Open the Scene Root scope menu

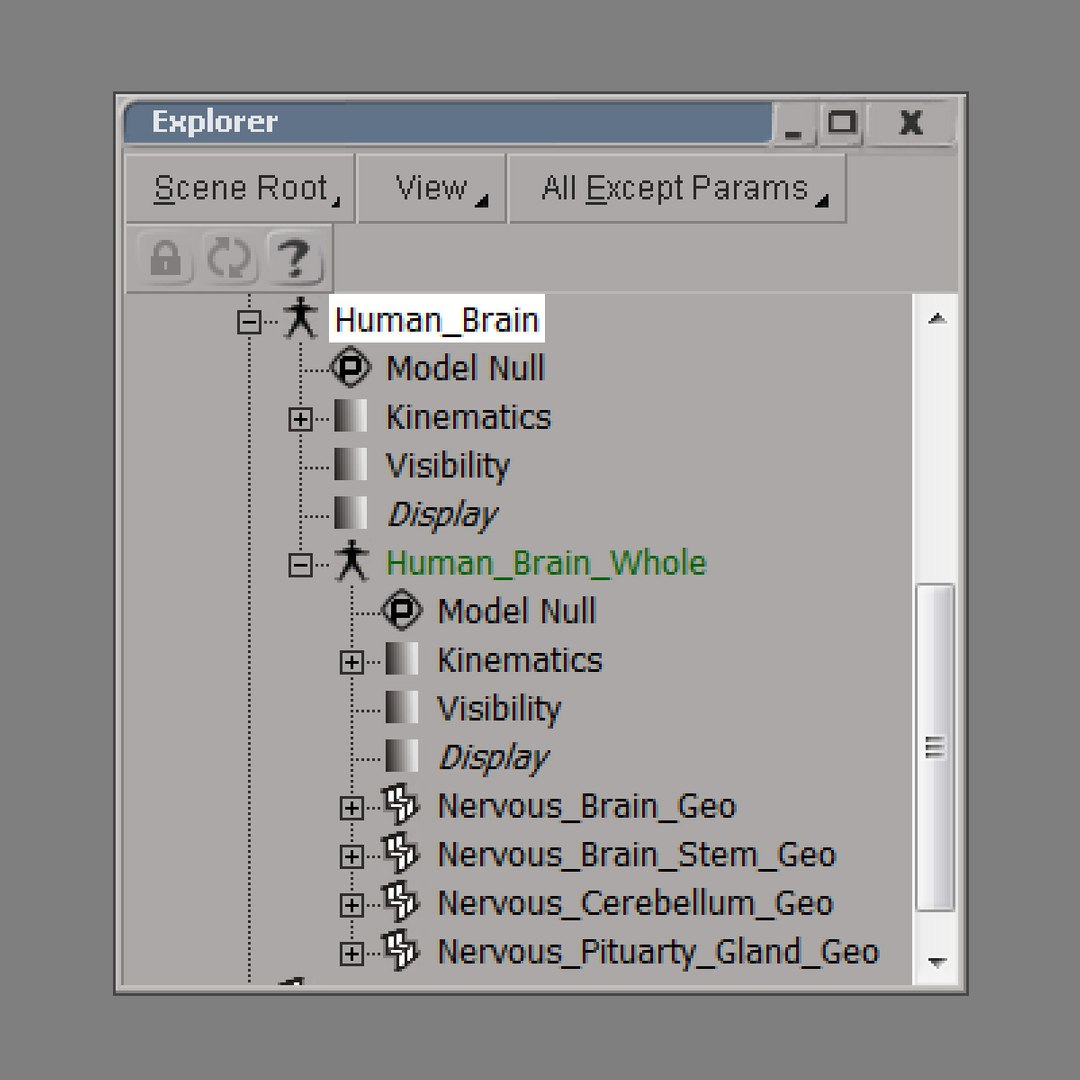[241, 188]
